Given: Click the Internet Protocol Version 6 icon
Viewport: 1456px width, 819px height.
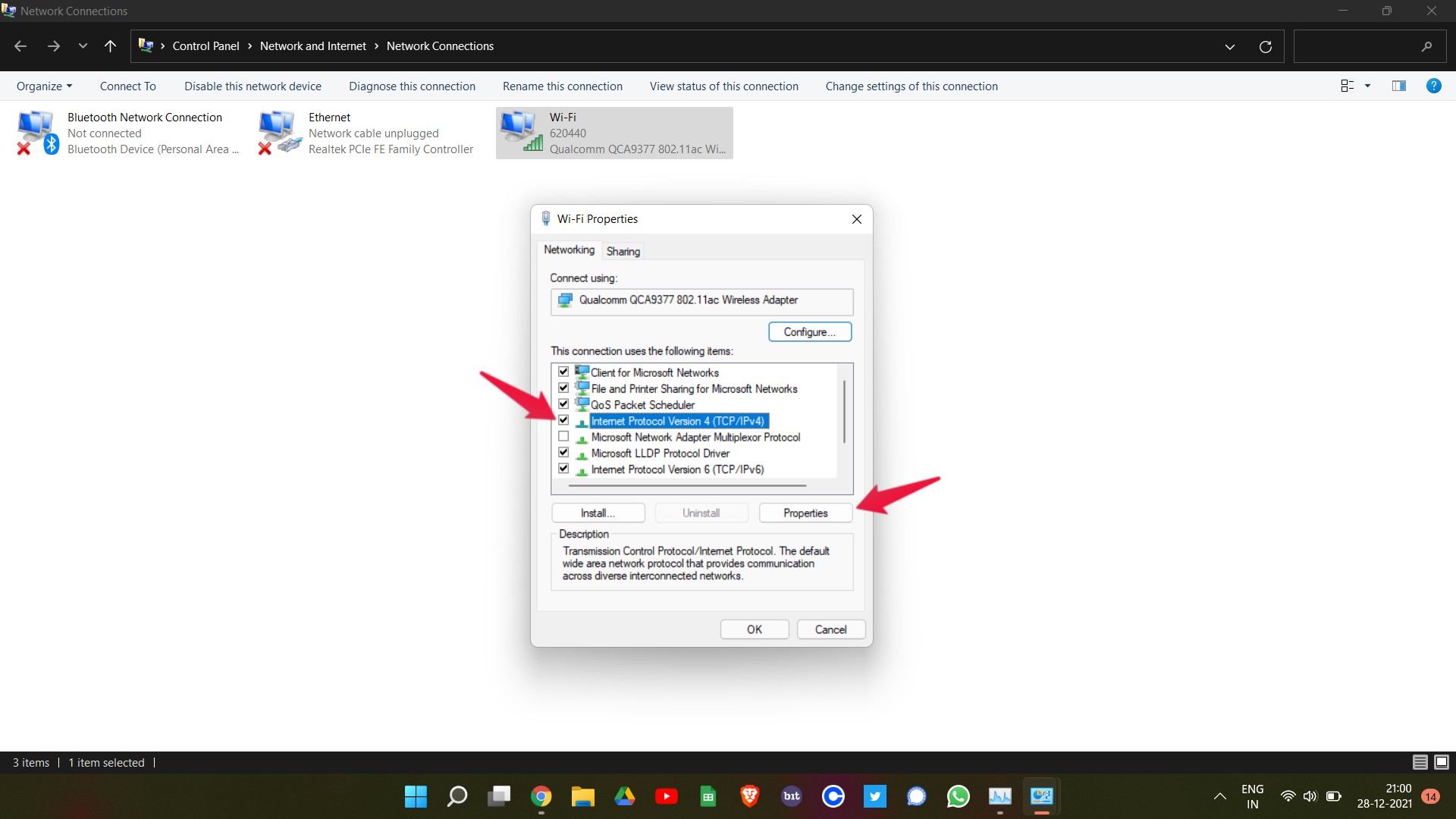Looking at the screenshot, I should click(x=582, y=469).
